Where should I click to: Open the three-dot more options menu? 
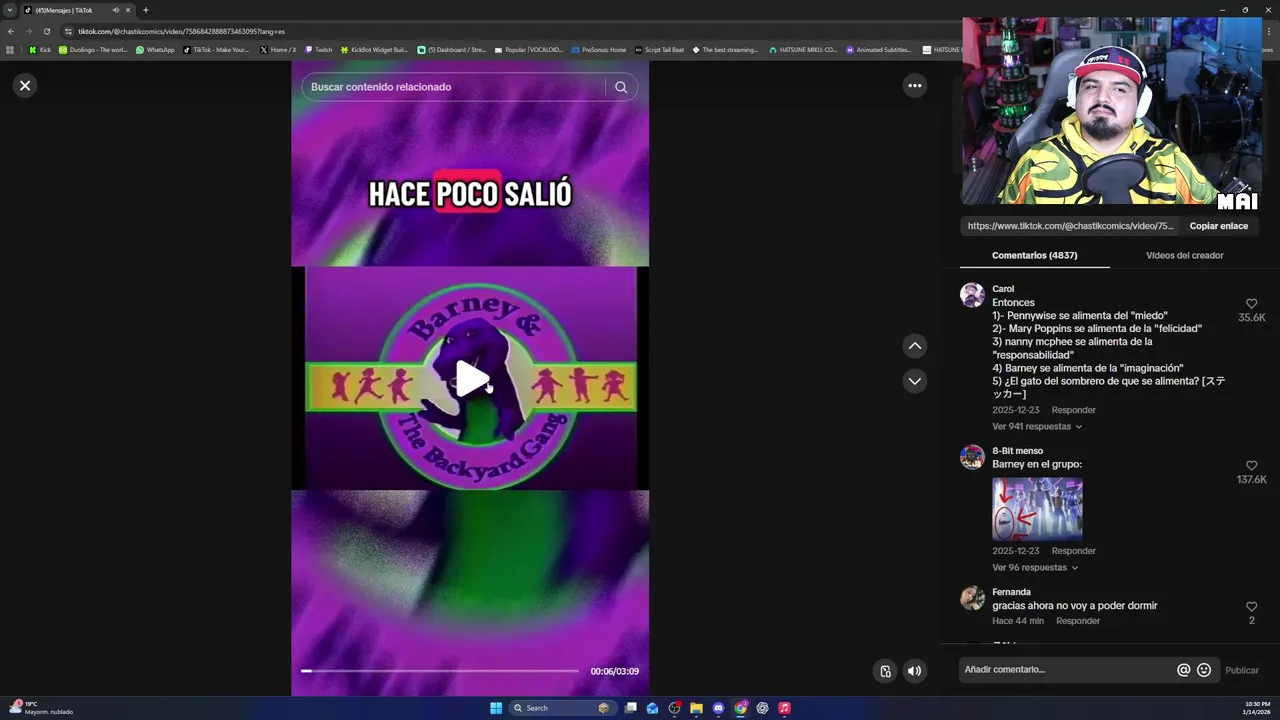(x=914, y=86)
